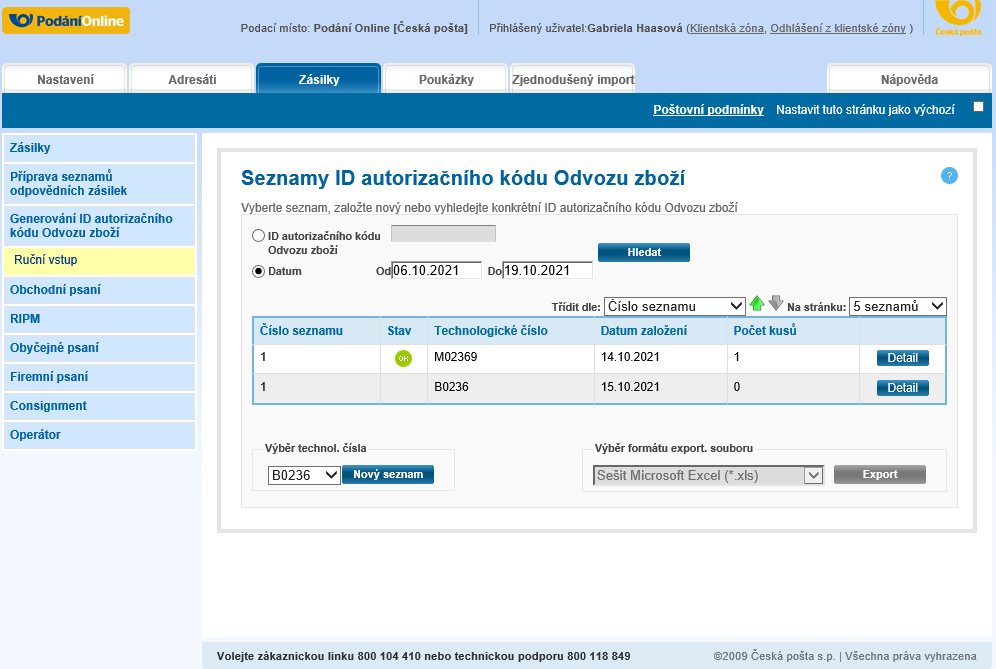Open Detail for list M02369
The height and width of the screenshot is (669, 996).
902,358
